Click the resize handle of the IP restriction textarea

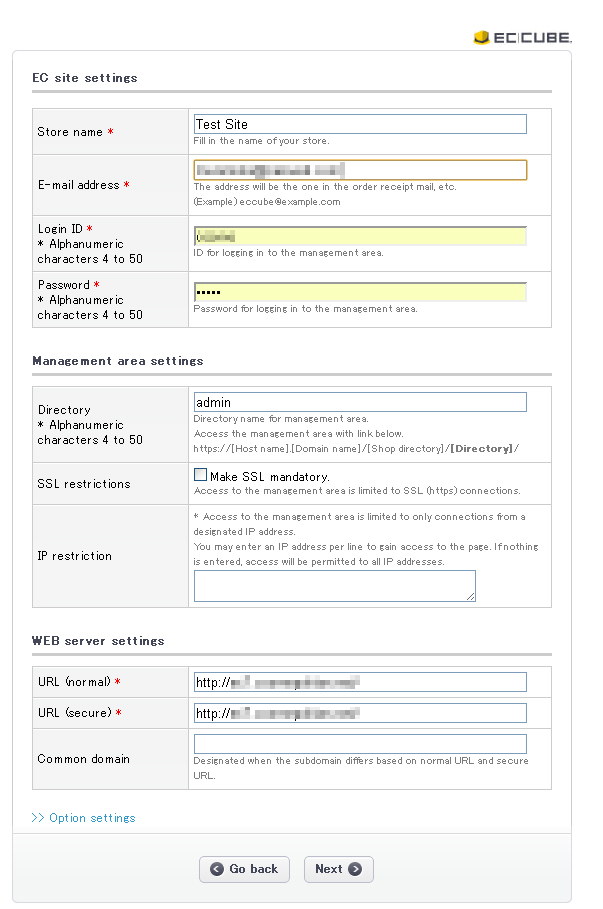(470, 596)
